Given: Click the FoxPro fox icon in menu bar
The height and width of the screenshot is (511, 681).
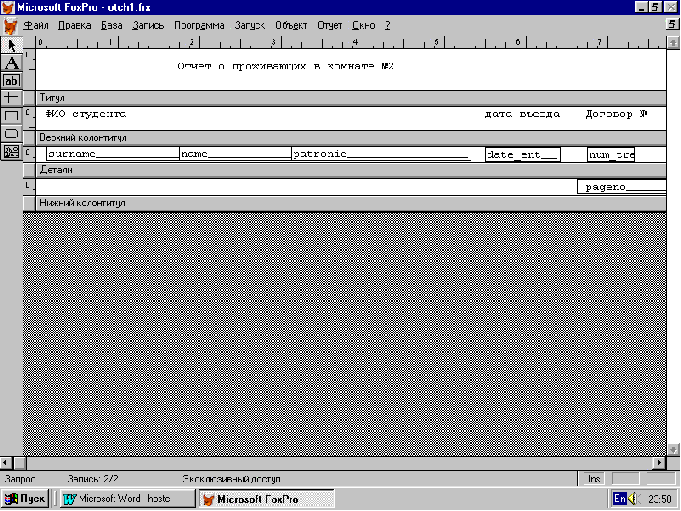Looking at the screenshot, I should pos(10,26).
